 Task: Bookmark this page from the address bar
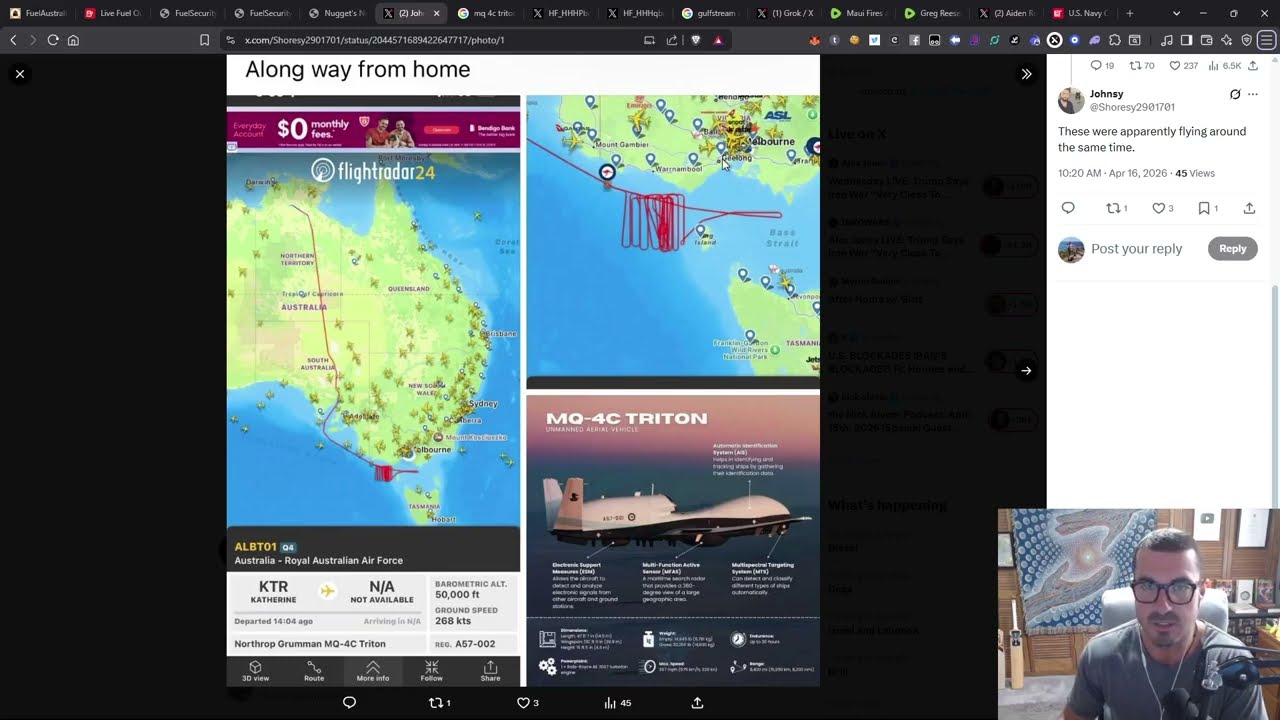click(x=204, y=40)
